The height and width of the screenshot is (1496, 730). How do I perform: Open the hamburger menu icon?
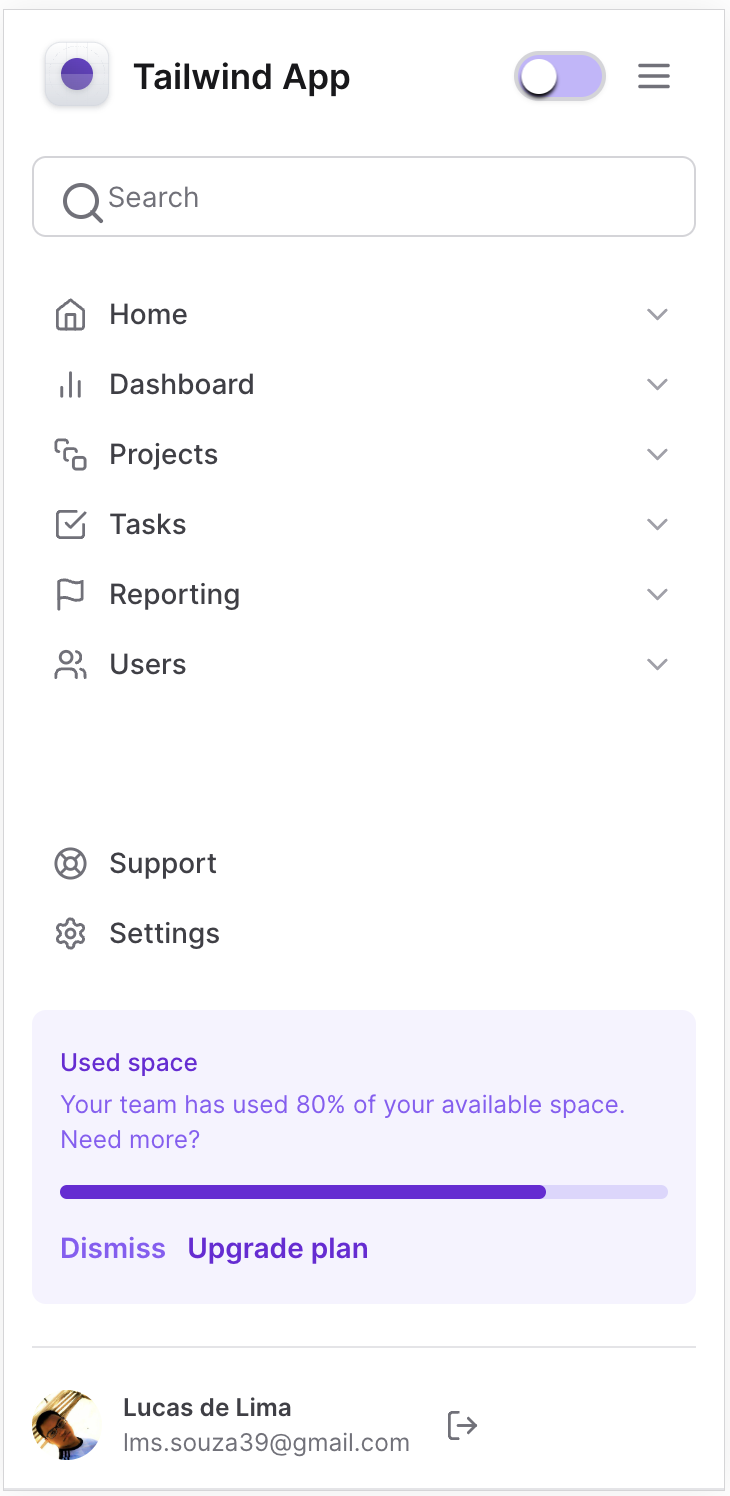(x=654, y=76)
